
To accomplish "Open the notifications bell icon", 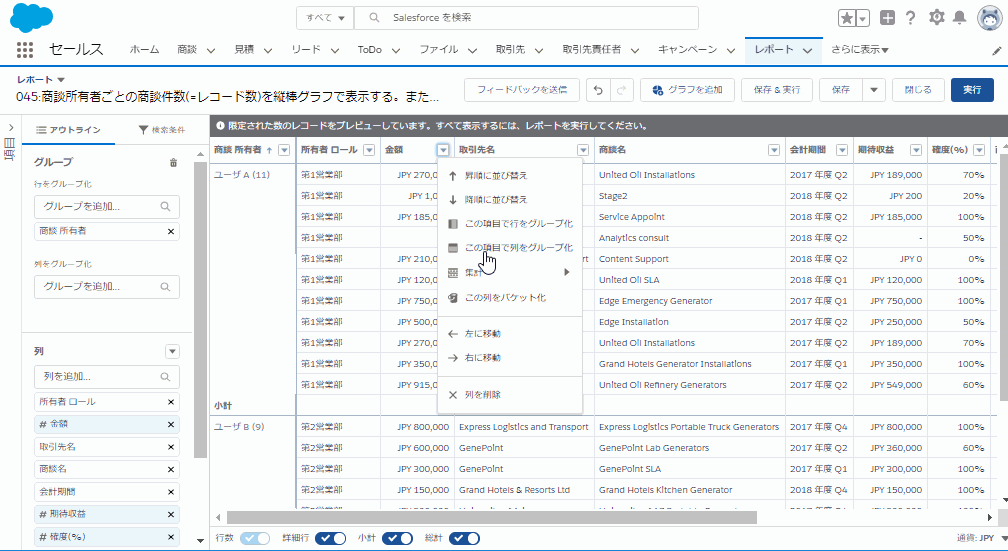I will coord(959,18).
